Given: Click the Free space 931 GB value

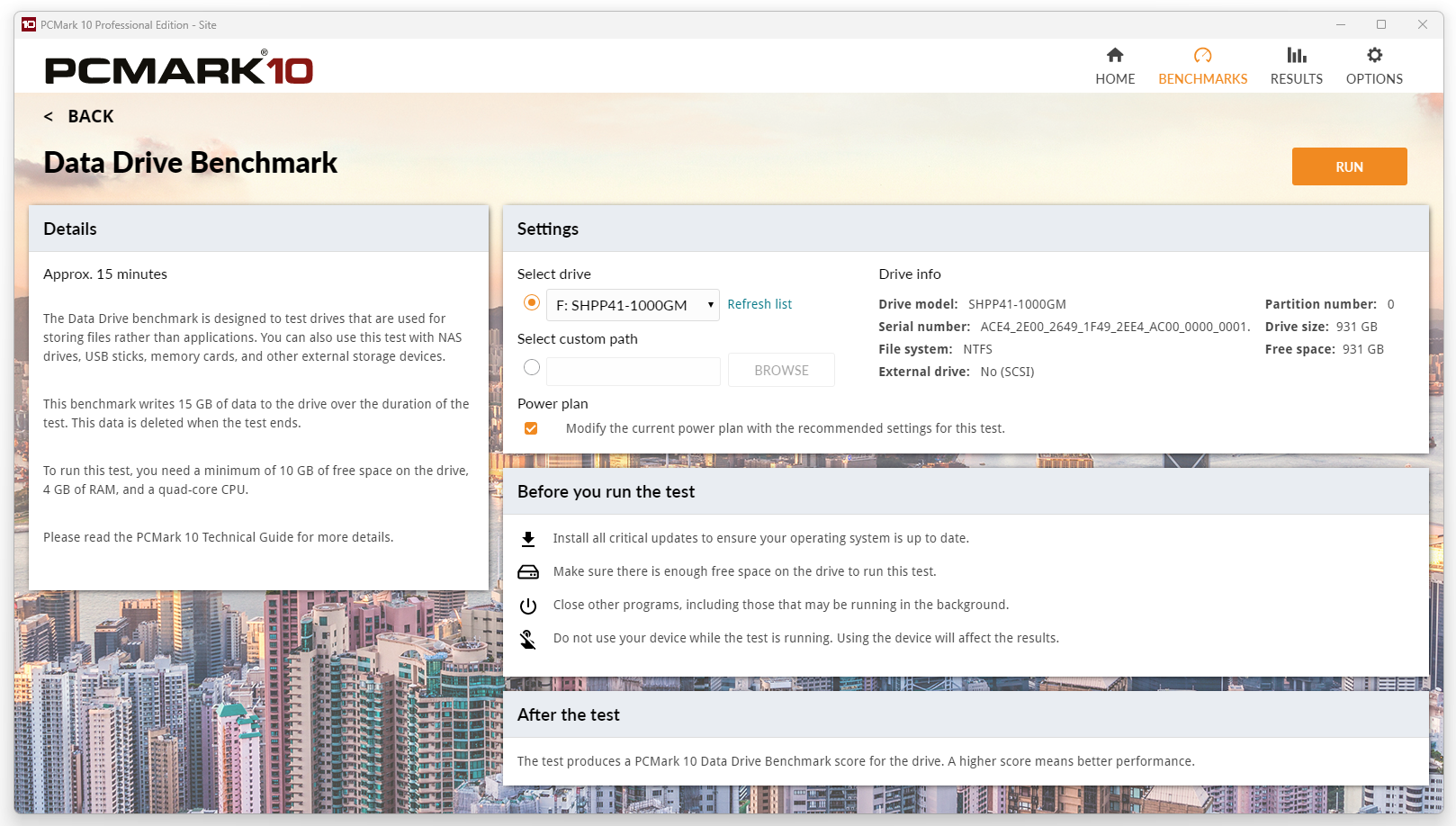Looking at the screenshot, I should click(1363, 349).
